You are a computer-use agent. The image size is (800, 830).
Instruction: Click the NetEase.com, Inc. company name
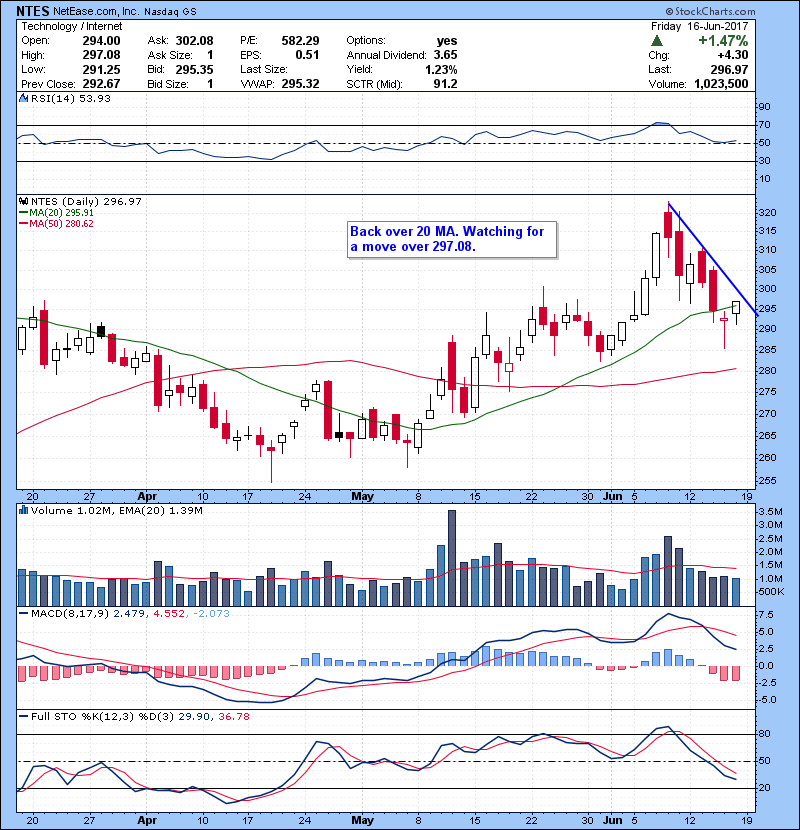pyautogui.click(x=95, y=11)
